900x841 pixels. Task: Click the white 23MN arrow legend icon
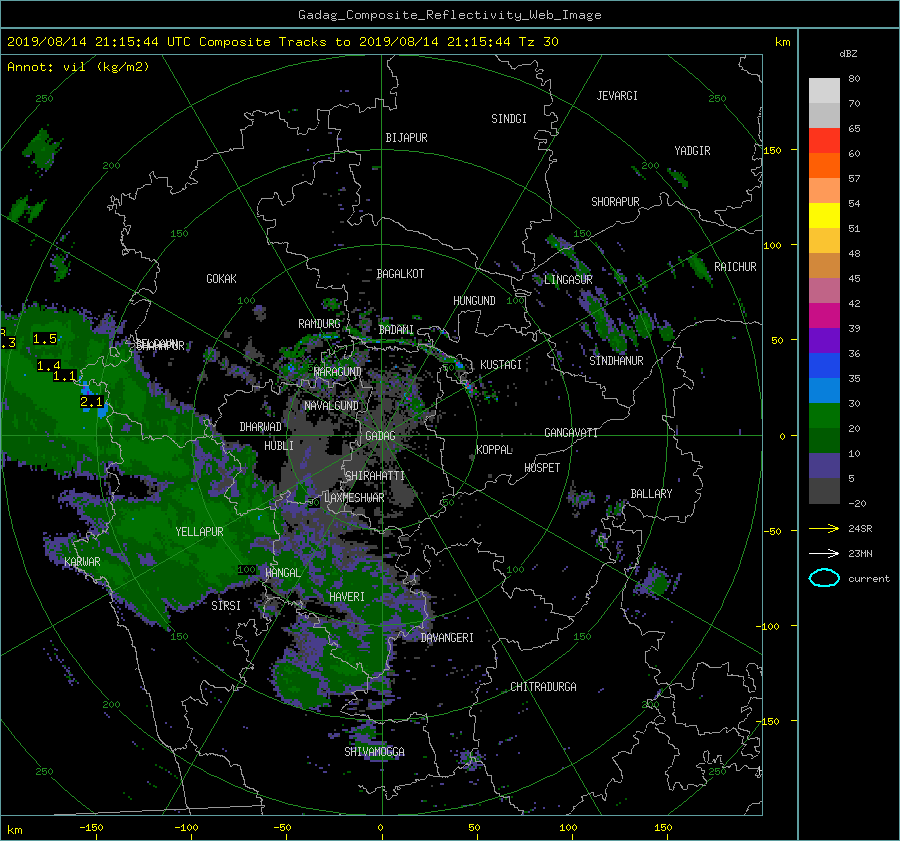(x=824, y=553)
